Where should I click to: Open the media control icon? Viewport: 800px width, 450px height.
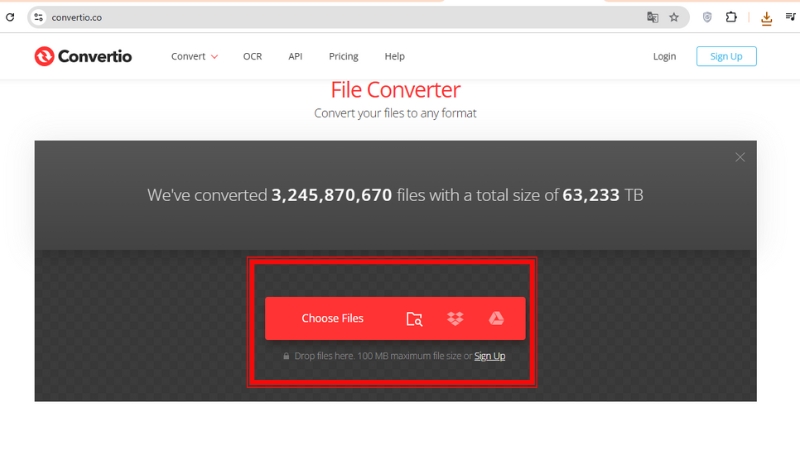(790, 17)
